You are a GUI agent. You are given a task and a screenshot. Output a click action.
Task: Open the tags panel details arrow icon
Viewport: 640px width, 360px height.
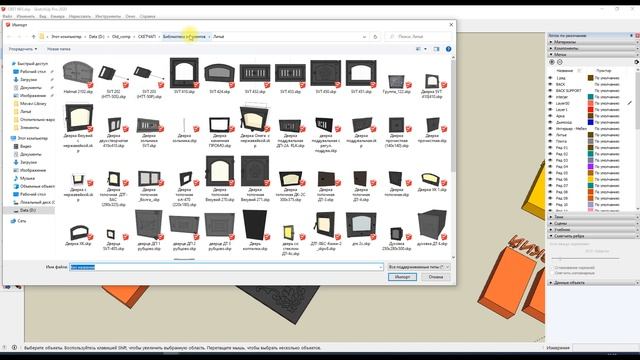[636, 62]
